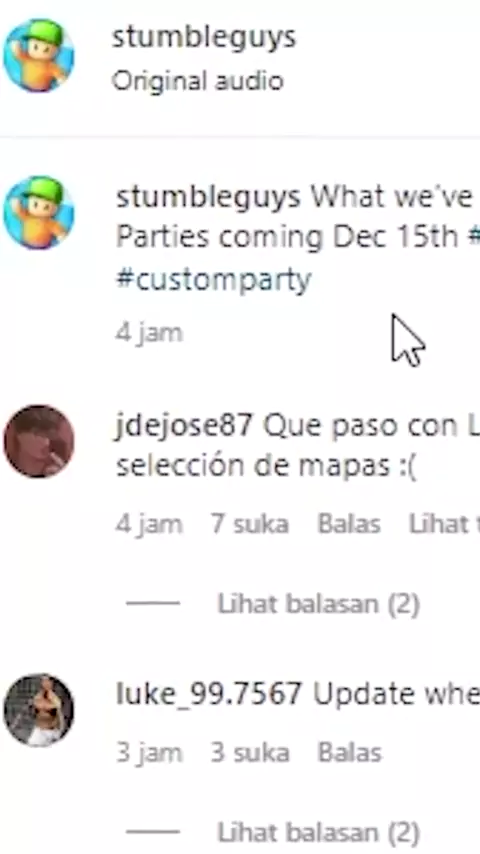Open stumbleguys username in the header
The height and width of the screenshot is (854, 480).
204,38
